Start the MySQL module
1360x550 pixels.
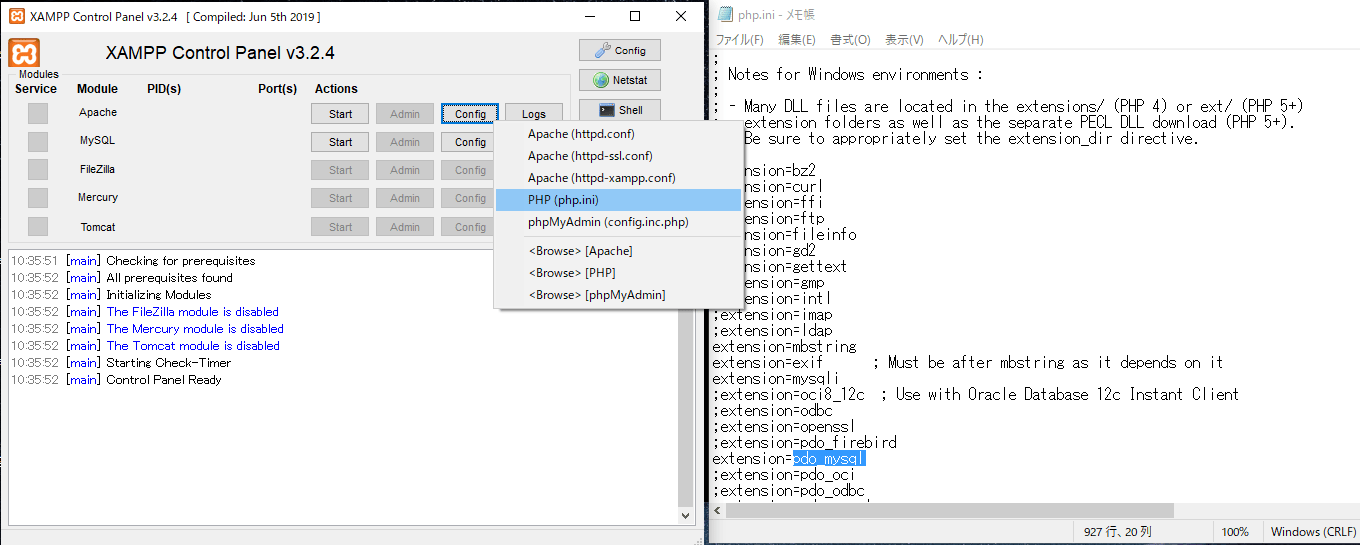pos(340,142)
